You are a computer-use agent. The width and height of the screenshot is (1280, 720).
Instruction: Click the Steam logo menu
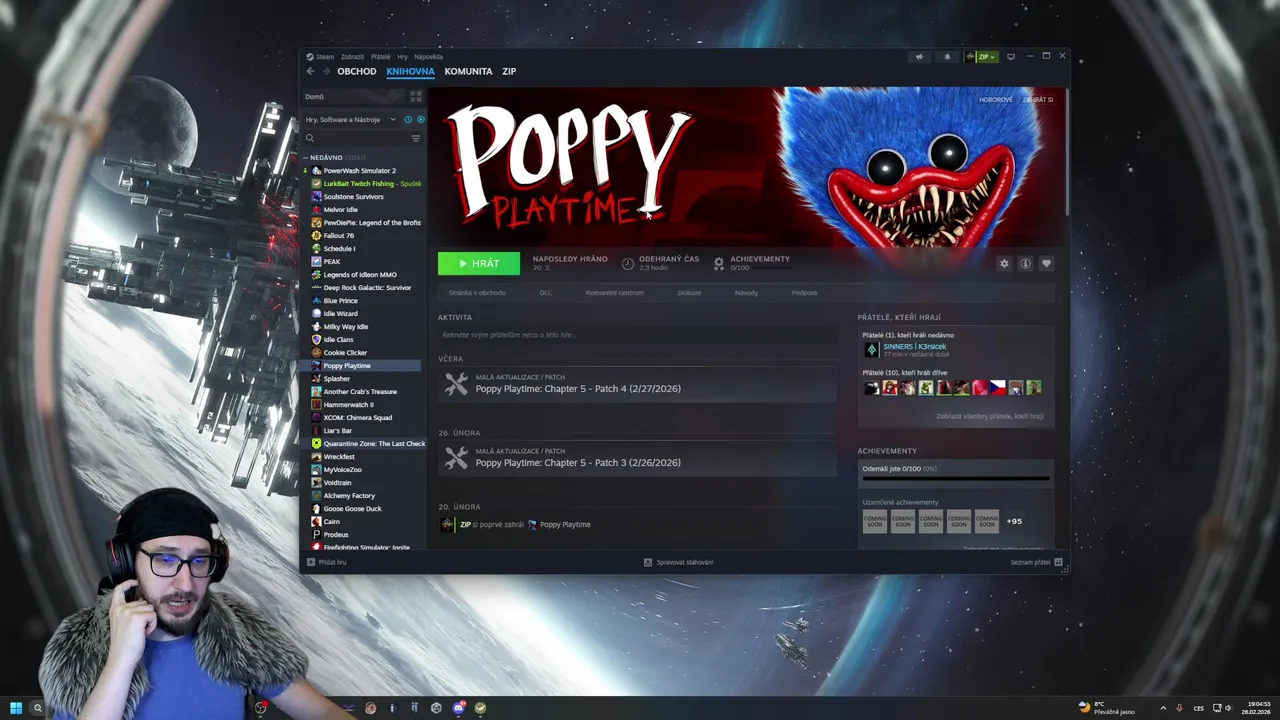tap(320, 57)
